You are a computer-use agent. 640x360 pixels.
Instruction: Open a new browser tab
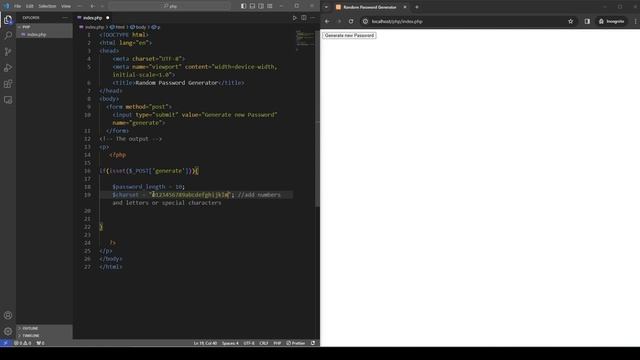[417, 7]
